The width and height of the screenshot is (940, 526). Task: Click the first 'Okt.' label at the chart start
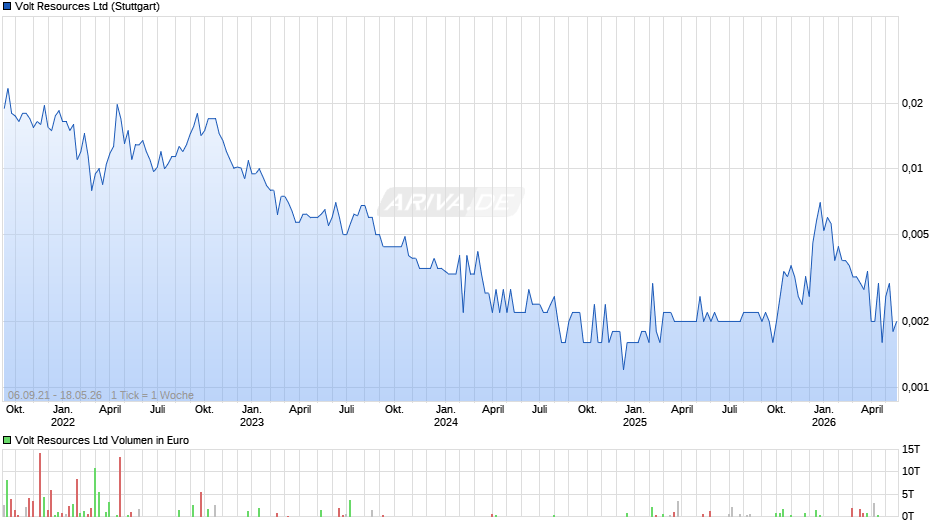click(15, 410)
